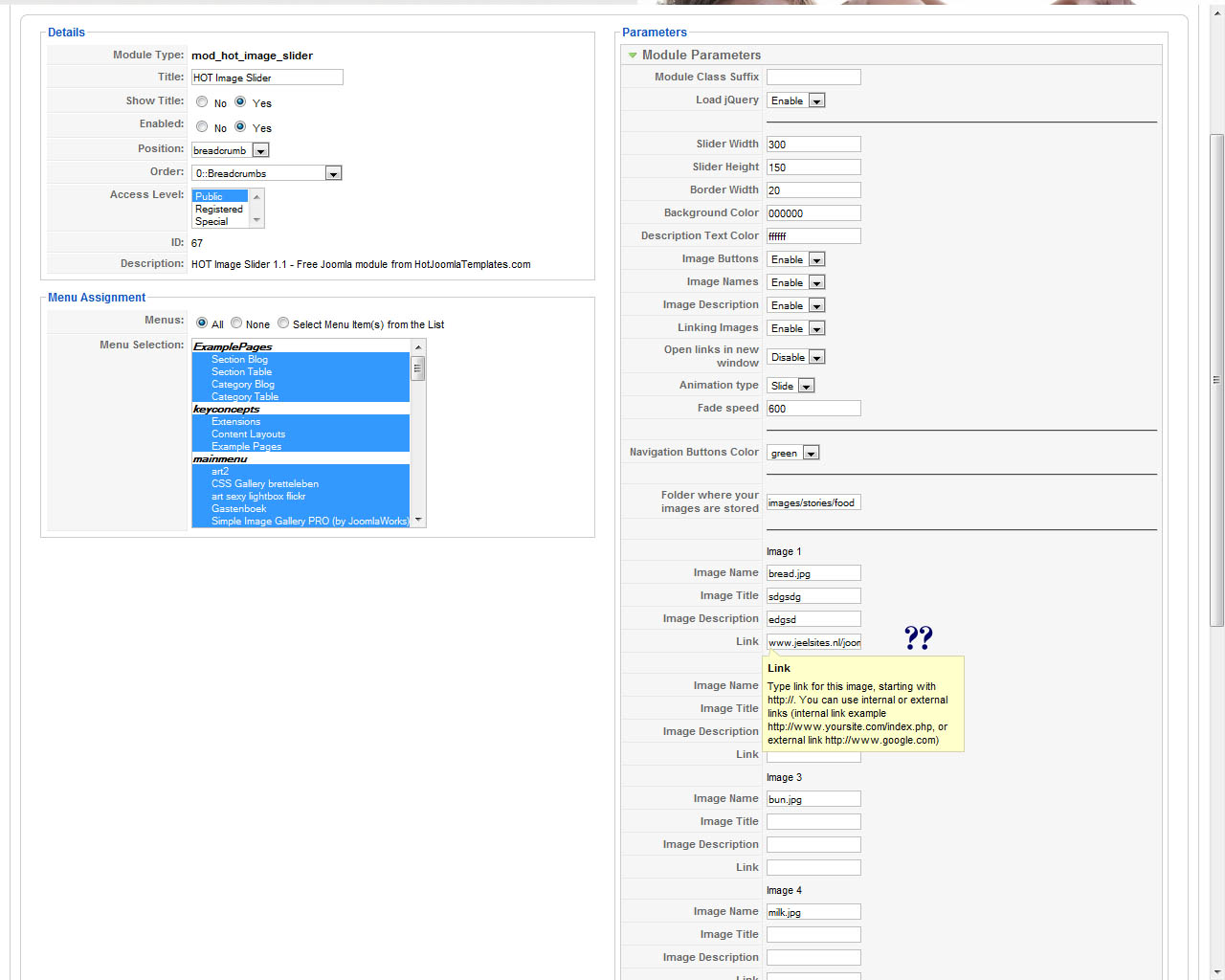The width and height of the screenshot is (1225, 980).
Task: Click Image 1 Image Description field
Action: pos(813,618)
